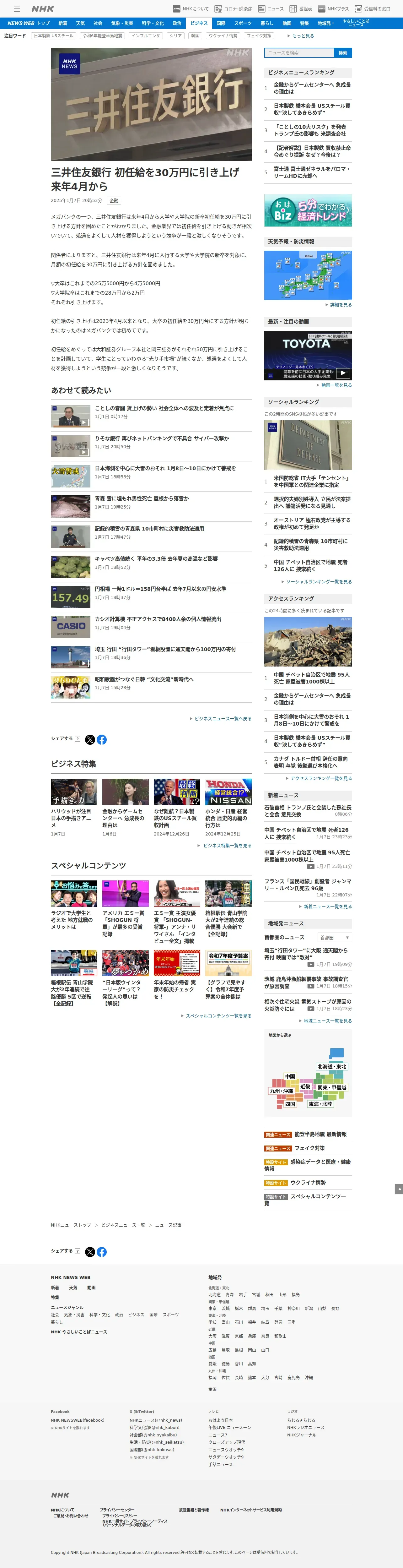Open the weather forecast map thumbnail

coord(308,275)
